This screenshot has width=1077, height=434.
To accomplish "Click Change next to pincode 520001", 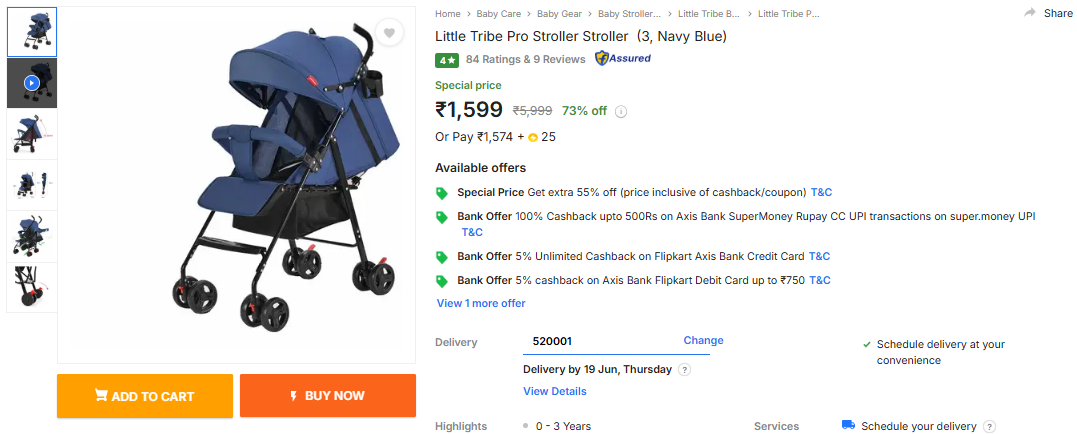I will coord(703,341).
